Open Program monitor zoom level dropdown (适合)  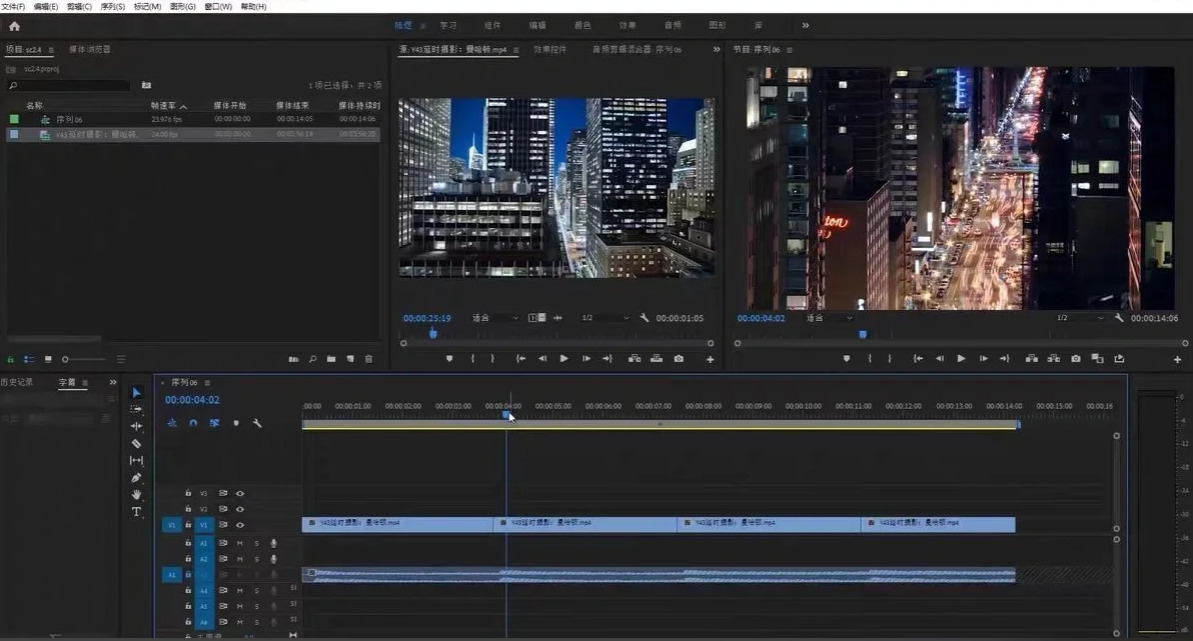tap(830, 317)
